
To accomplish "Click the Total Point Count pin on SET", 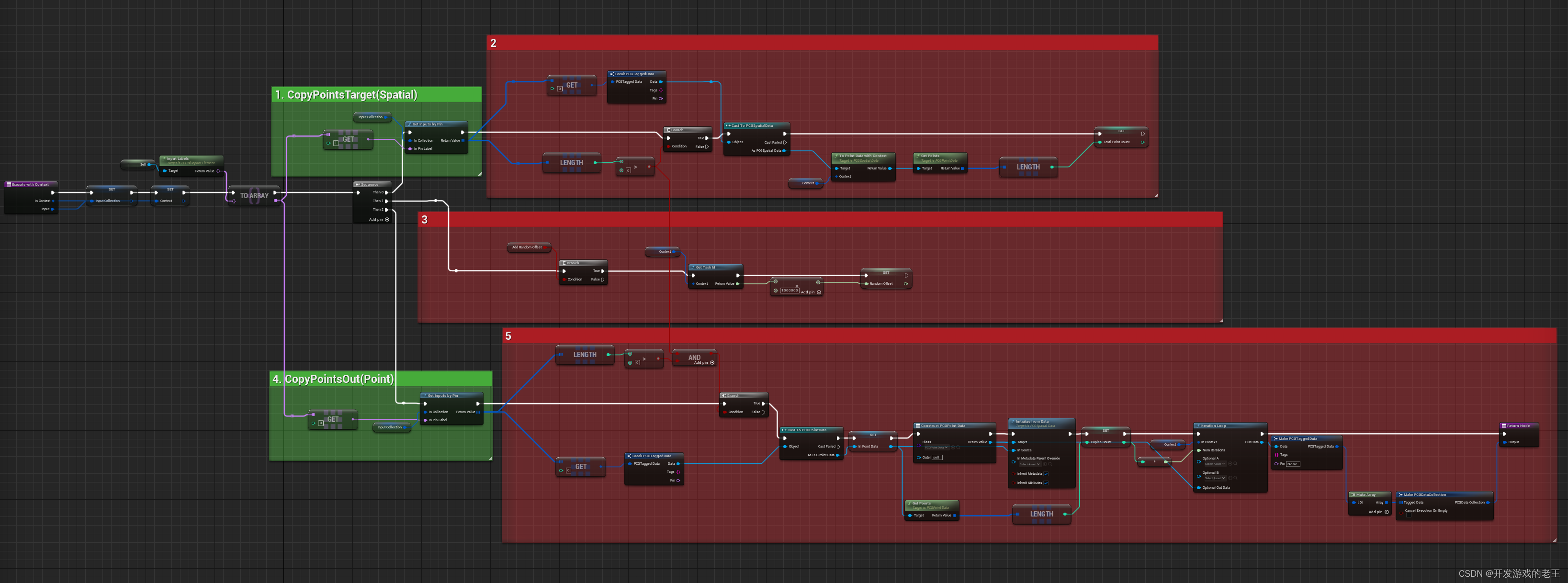I will coord(1099,143).
